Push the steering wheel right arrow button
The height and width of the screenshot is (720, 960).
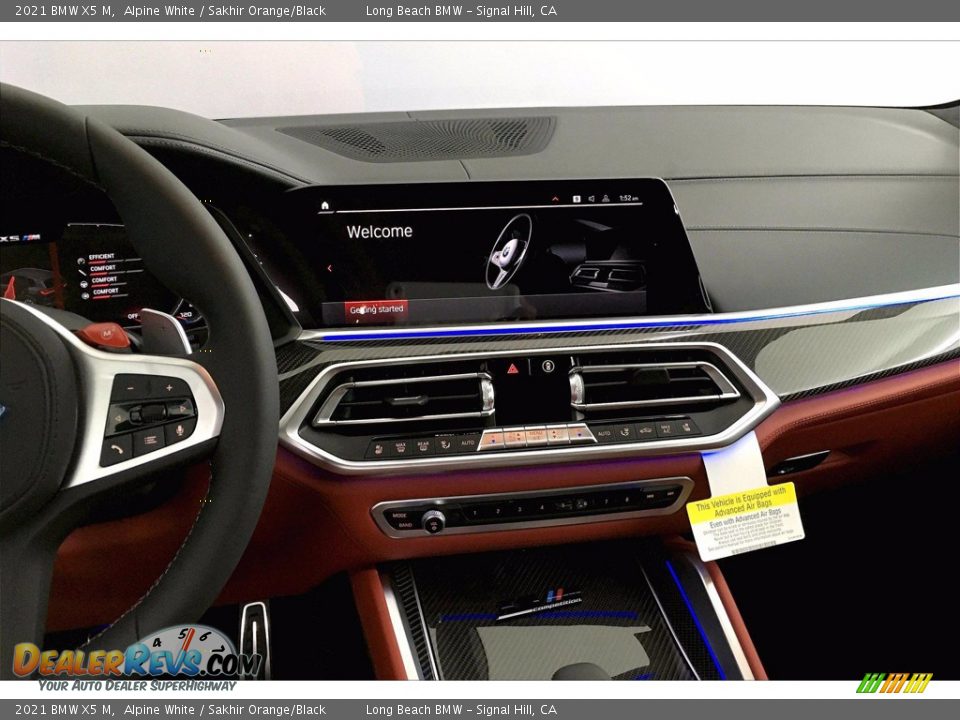pos(182,408)
